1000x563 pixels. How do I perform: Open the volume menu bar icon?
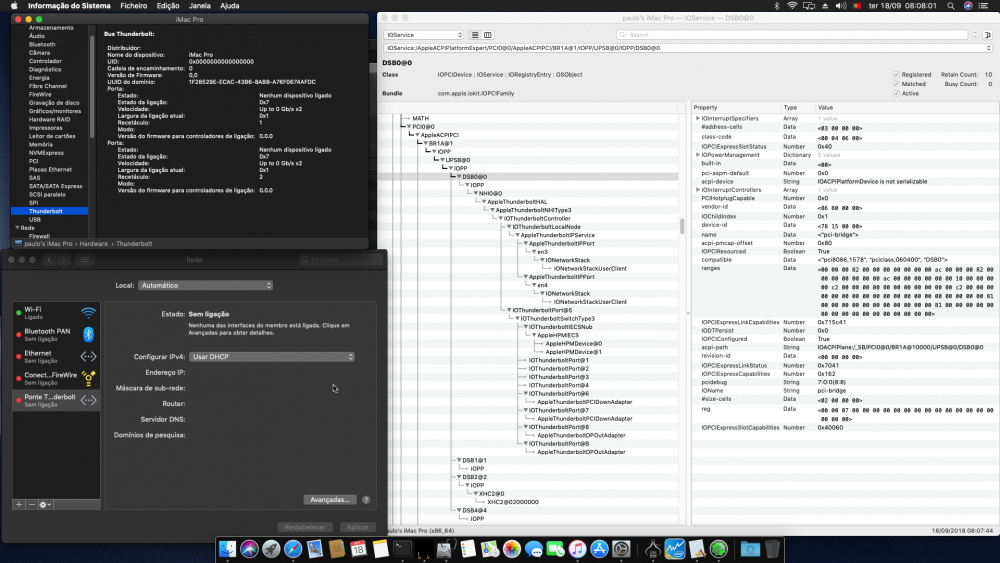tap(841, 6)
